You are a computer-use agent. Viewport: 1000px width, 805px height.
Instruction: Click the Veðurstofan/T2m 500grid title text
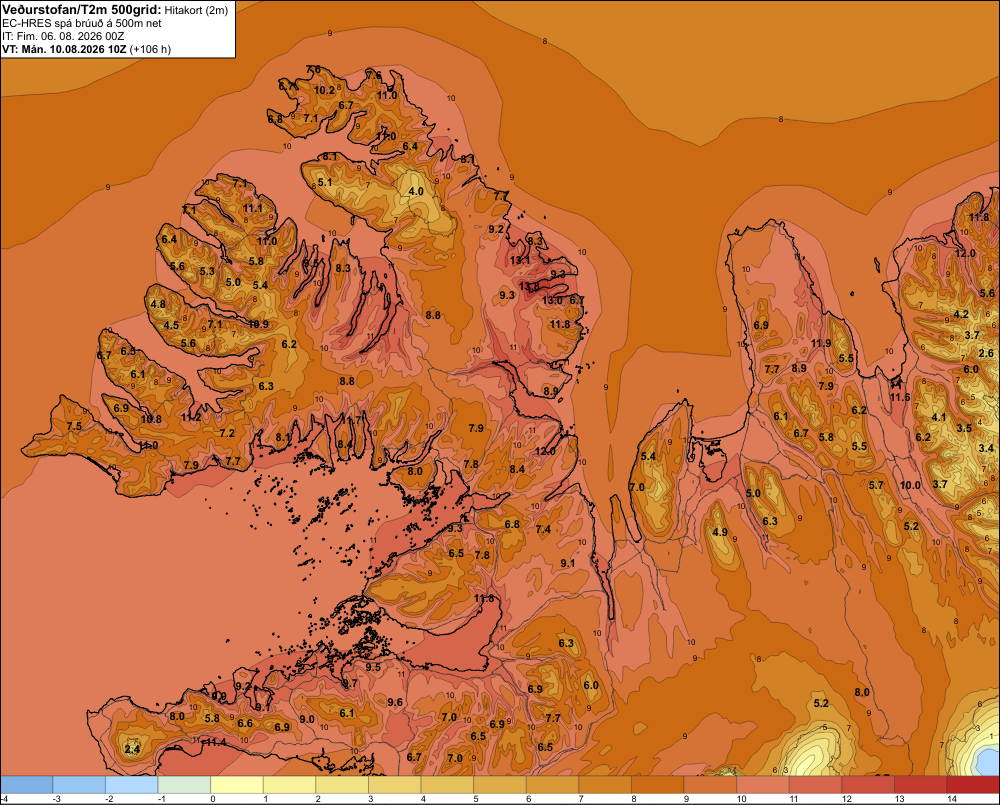click(x=81, y=10)
